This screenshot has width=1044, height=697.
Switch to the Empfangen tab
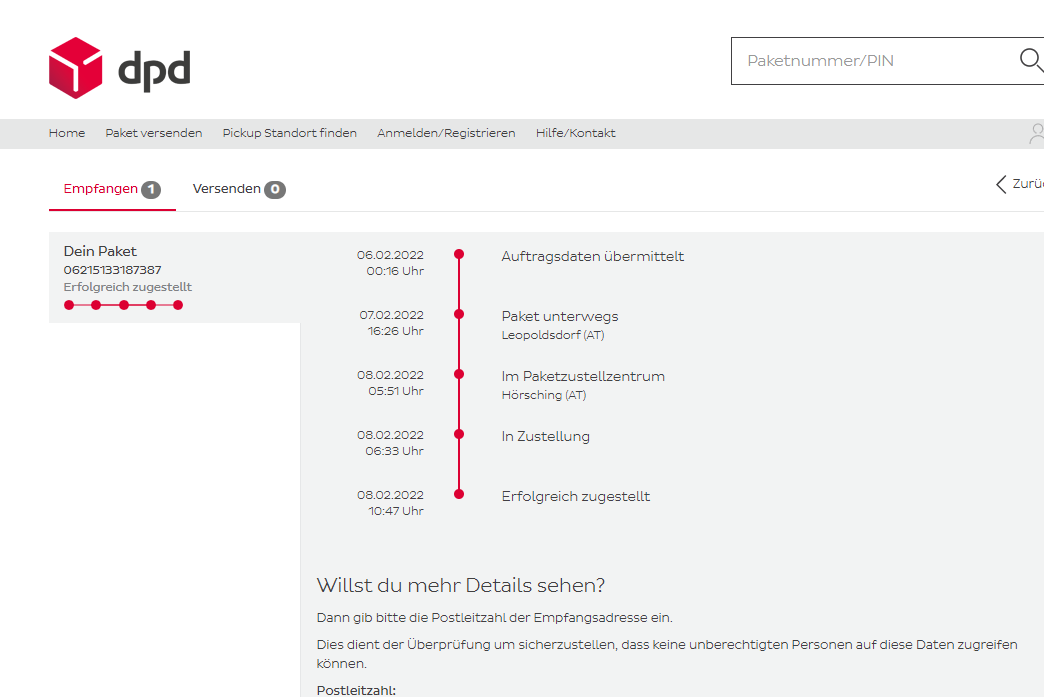(x=100, y=189)
